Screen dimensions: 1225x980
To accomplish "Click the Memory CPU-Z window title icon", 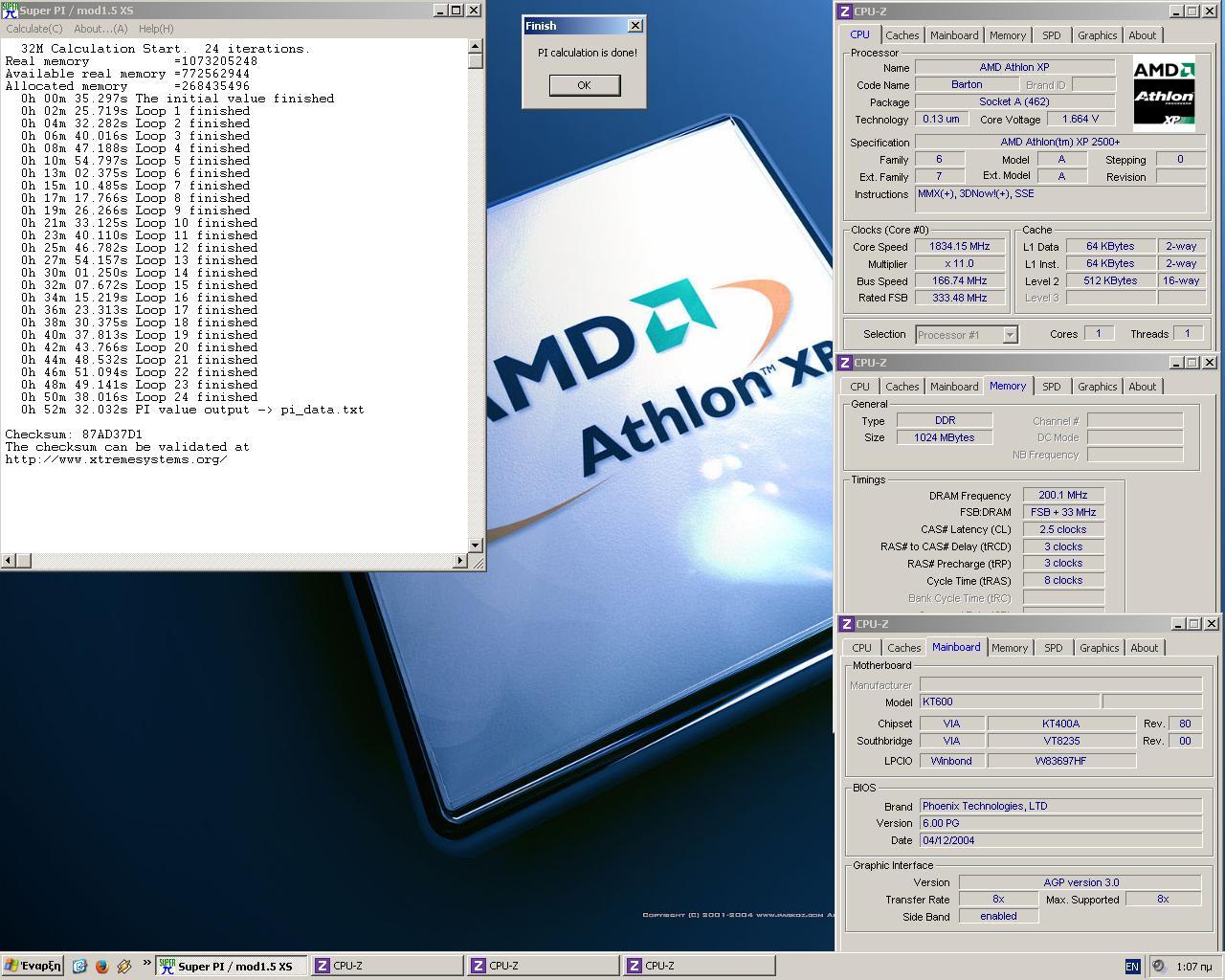I will [x=845, y=363].
